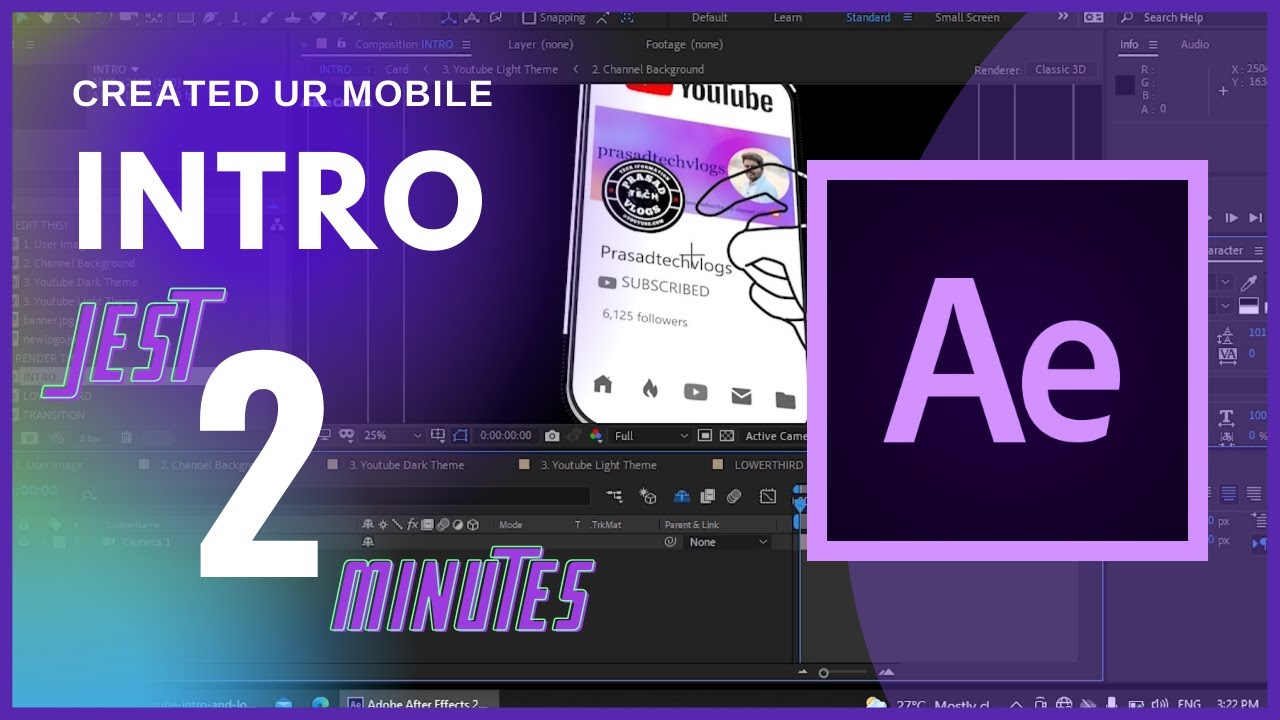This screenshot has height=720, width=1280.
Task: Toggle the region of interest icon
Action: (x=705, y=436)
